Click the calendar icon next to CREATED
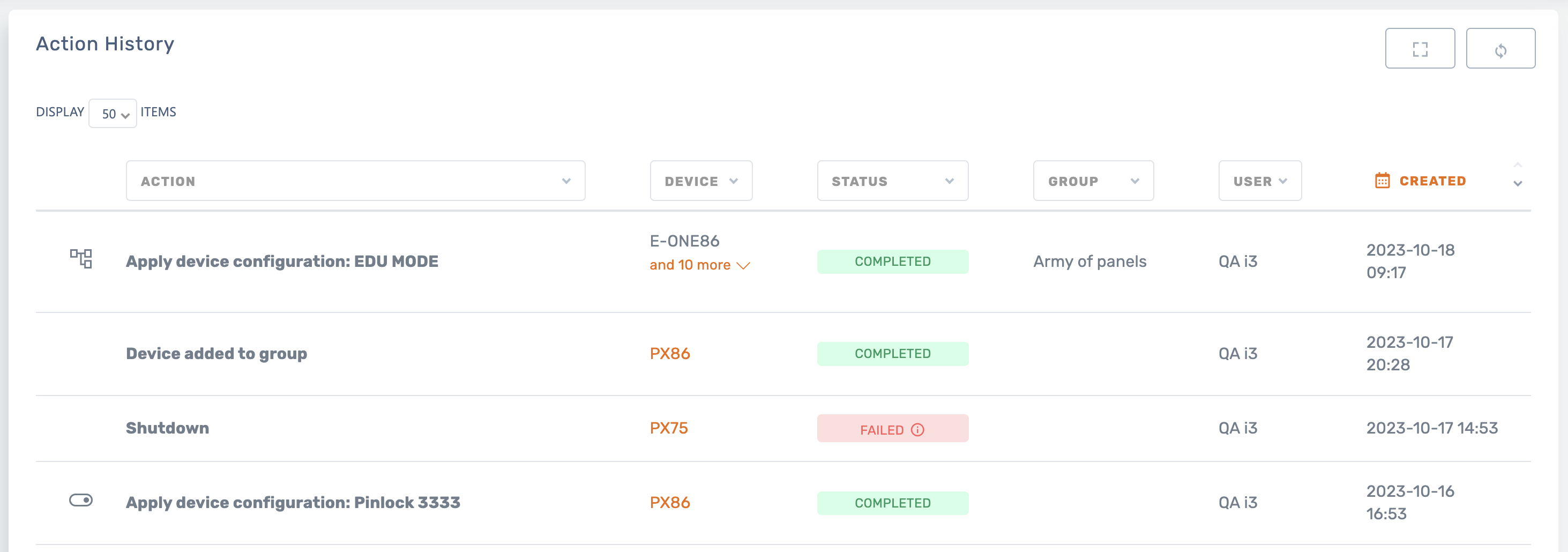 pos(1383,181)
